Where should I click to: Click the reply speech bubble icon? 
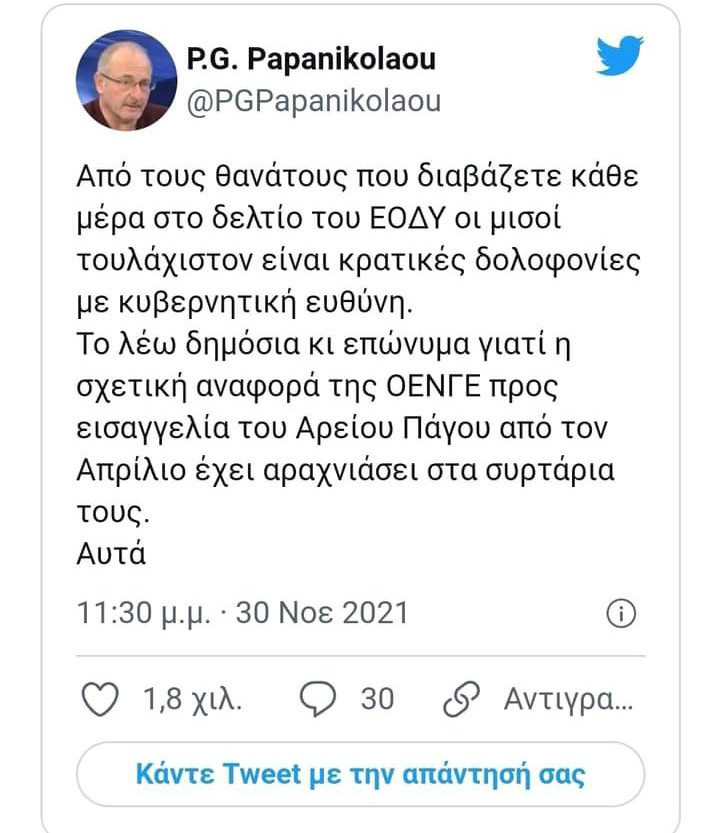pyautogui.click(x=323, y=698)
